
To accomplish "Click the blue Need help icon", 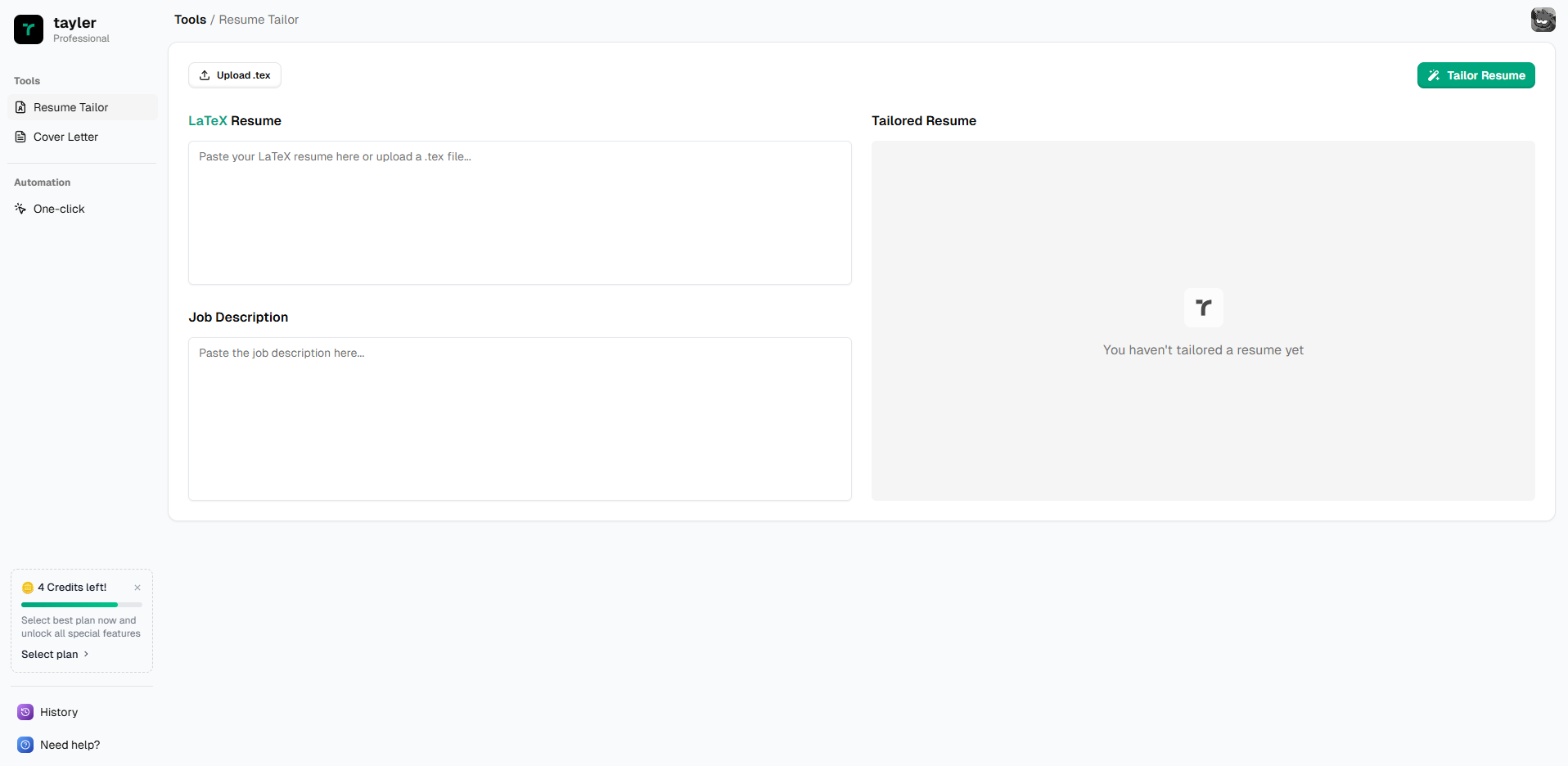I will [x=25, y=745].
